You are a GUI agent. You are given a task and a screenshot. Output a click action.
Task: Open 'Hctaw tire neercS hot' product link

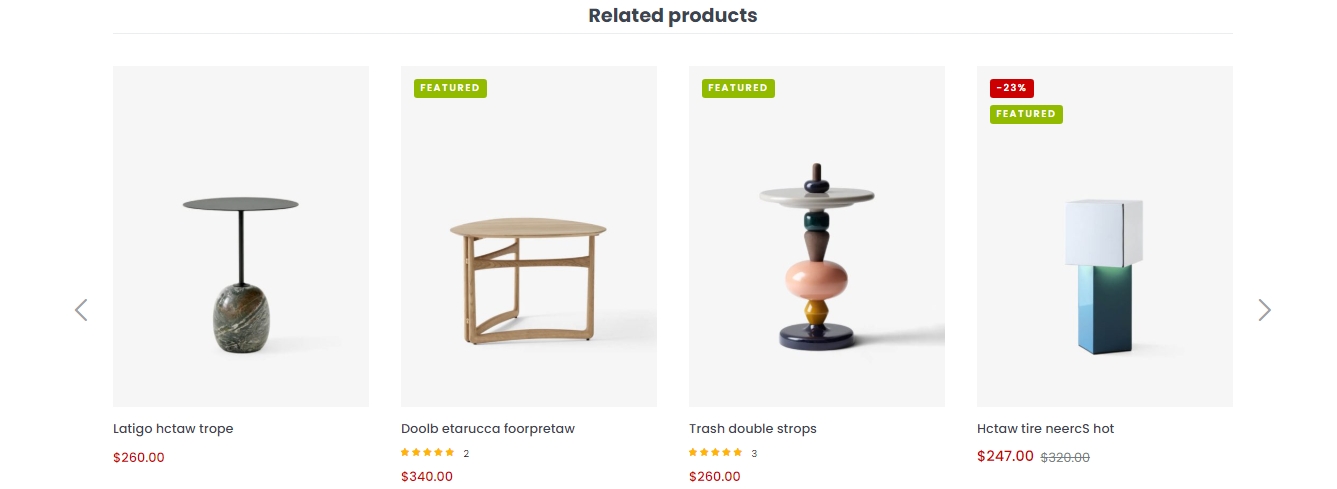pos(1045,429)
